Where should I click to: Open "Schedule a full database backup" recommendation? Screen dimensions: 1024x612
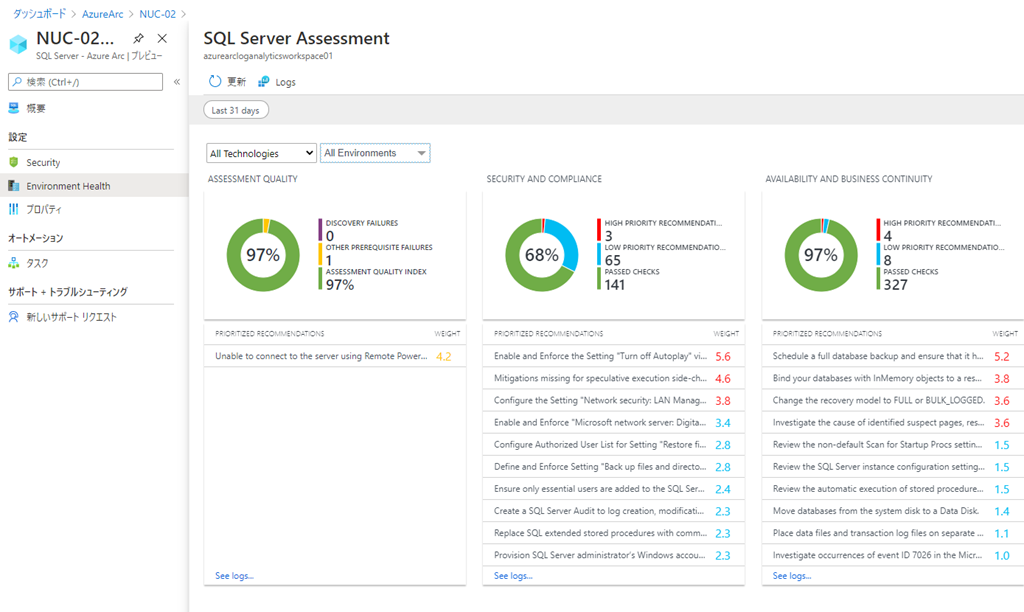893,356
